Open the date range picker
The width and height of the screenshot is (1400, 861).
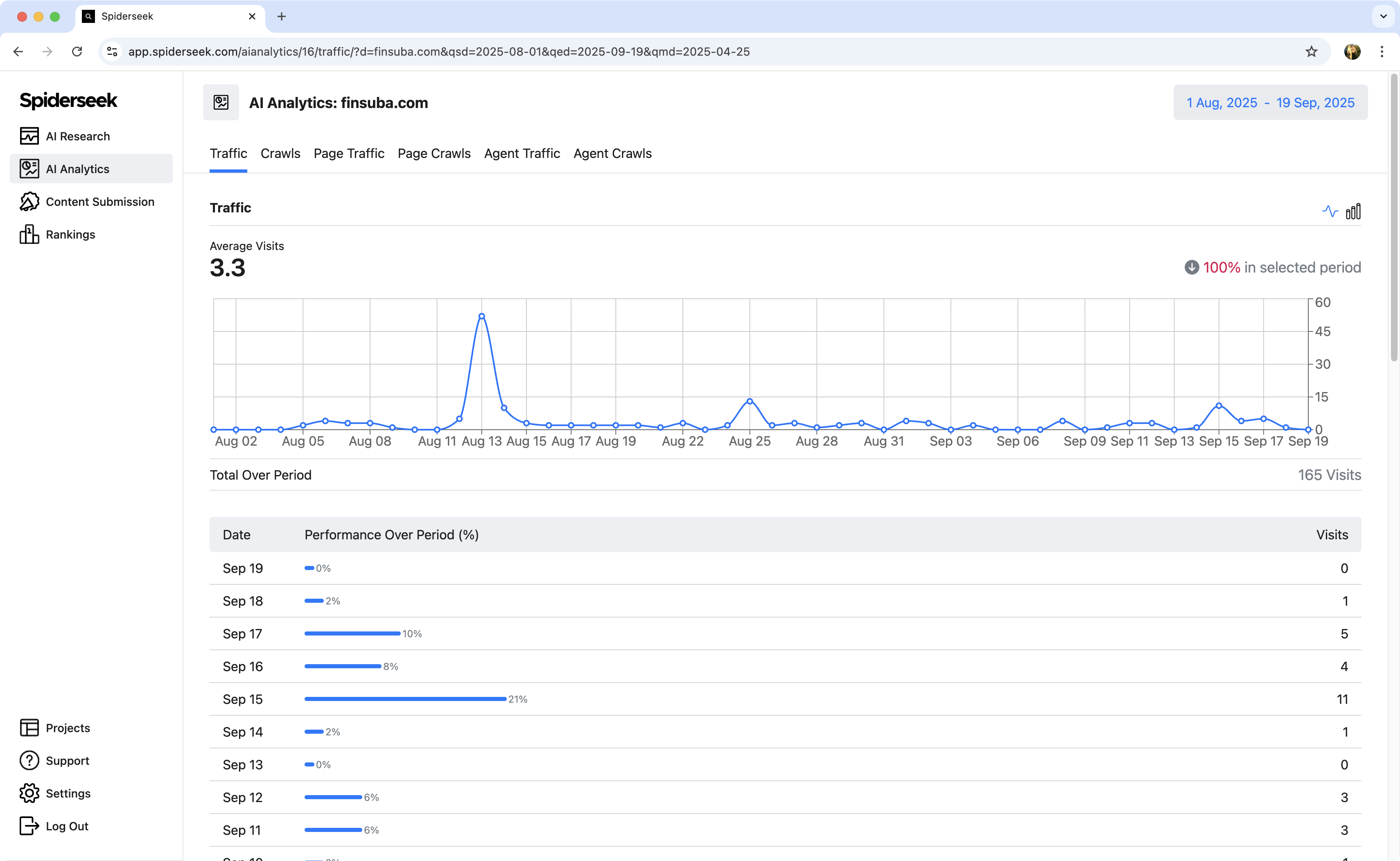point(1270,102)
